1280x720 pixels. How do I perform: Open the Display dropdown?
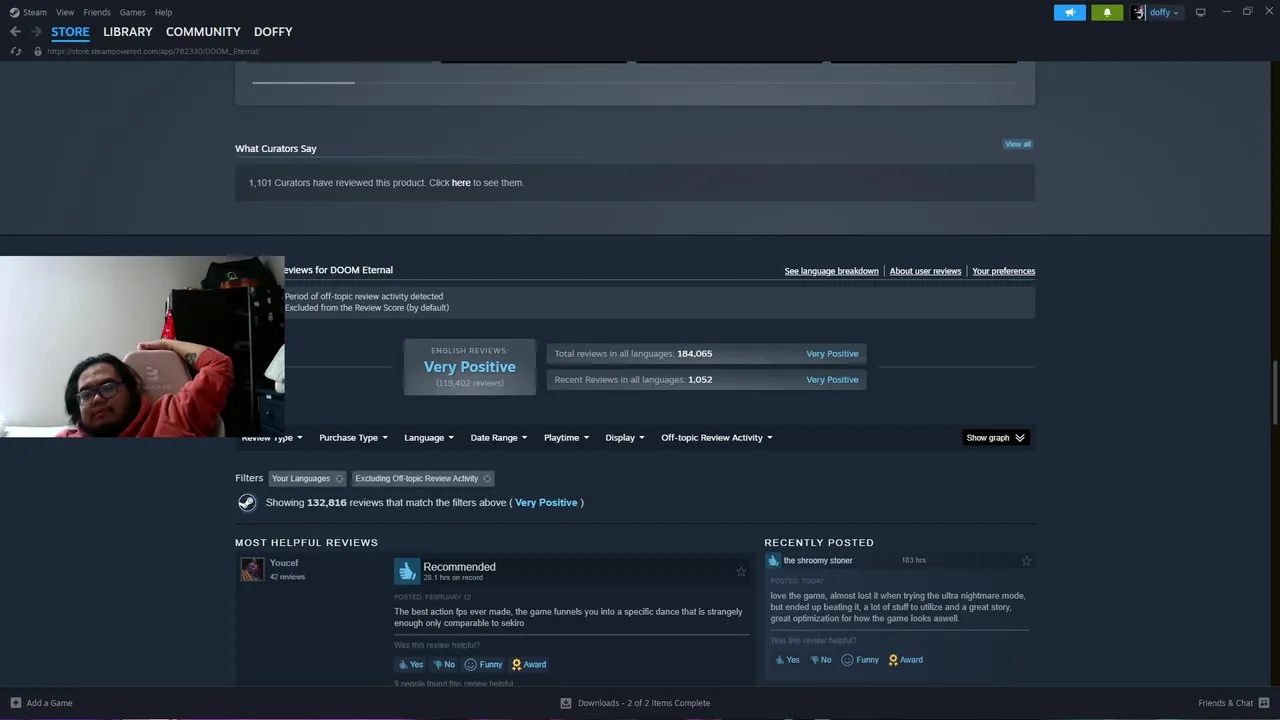pos(625,438)
